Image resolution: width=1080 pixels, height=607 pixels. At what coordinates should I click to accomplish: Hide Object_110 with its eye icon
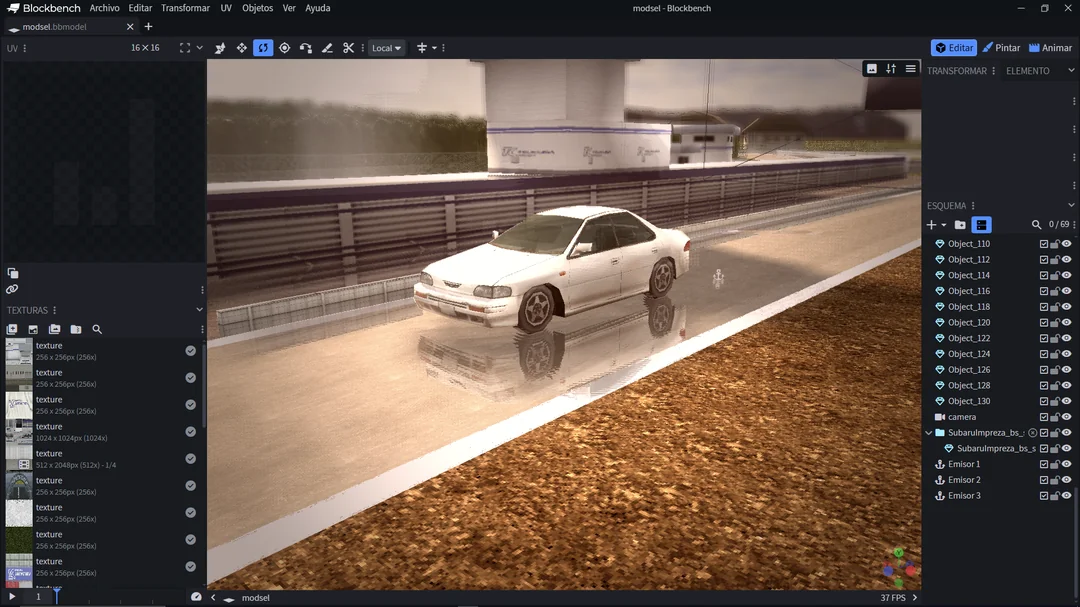[x=1066, y=244]
